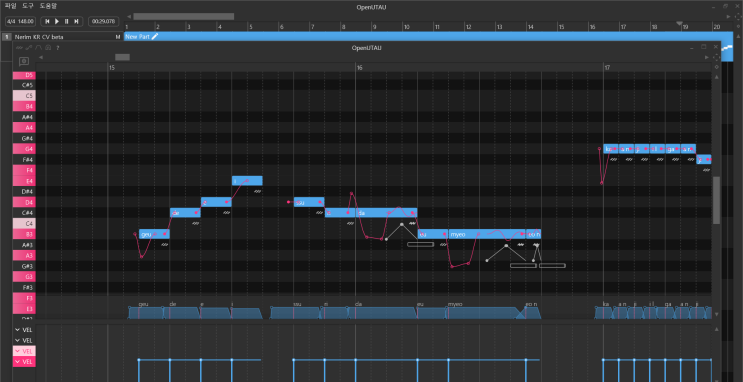Click the diamond snap icon in the piano roll
The width and height of the screenshot is (743, 382).
tap(716, 67)
